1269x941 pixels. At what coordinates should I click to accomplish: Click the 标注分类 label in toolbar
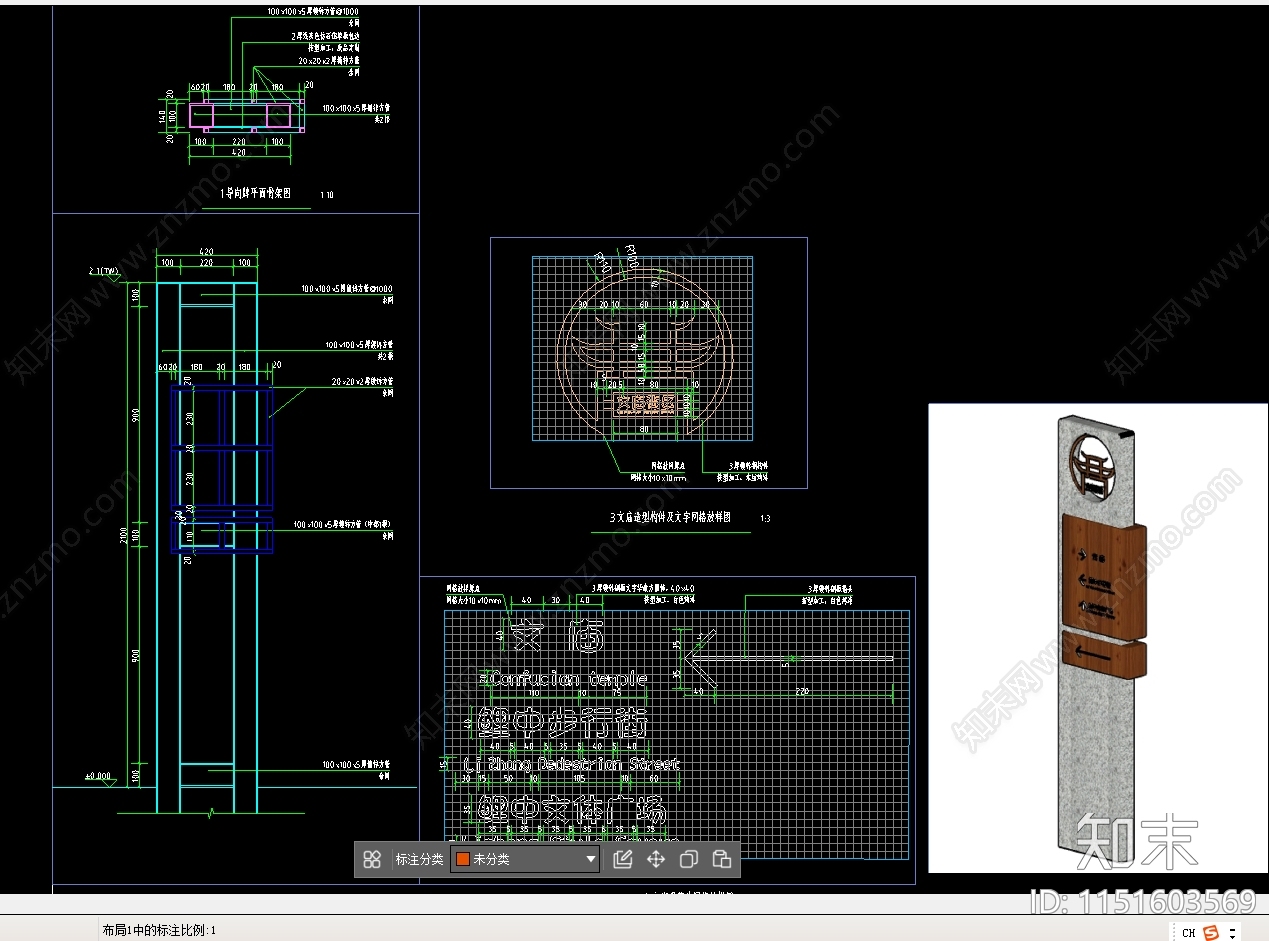(419, 859)
